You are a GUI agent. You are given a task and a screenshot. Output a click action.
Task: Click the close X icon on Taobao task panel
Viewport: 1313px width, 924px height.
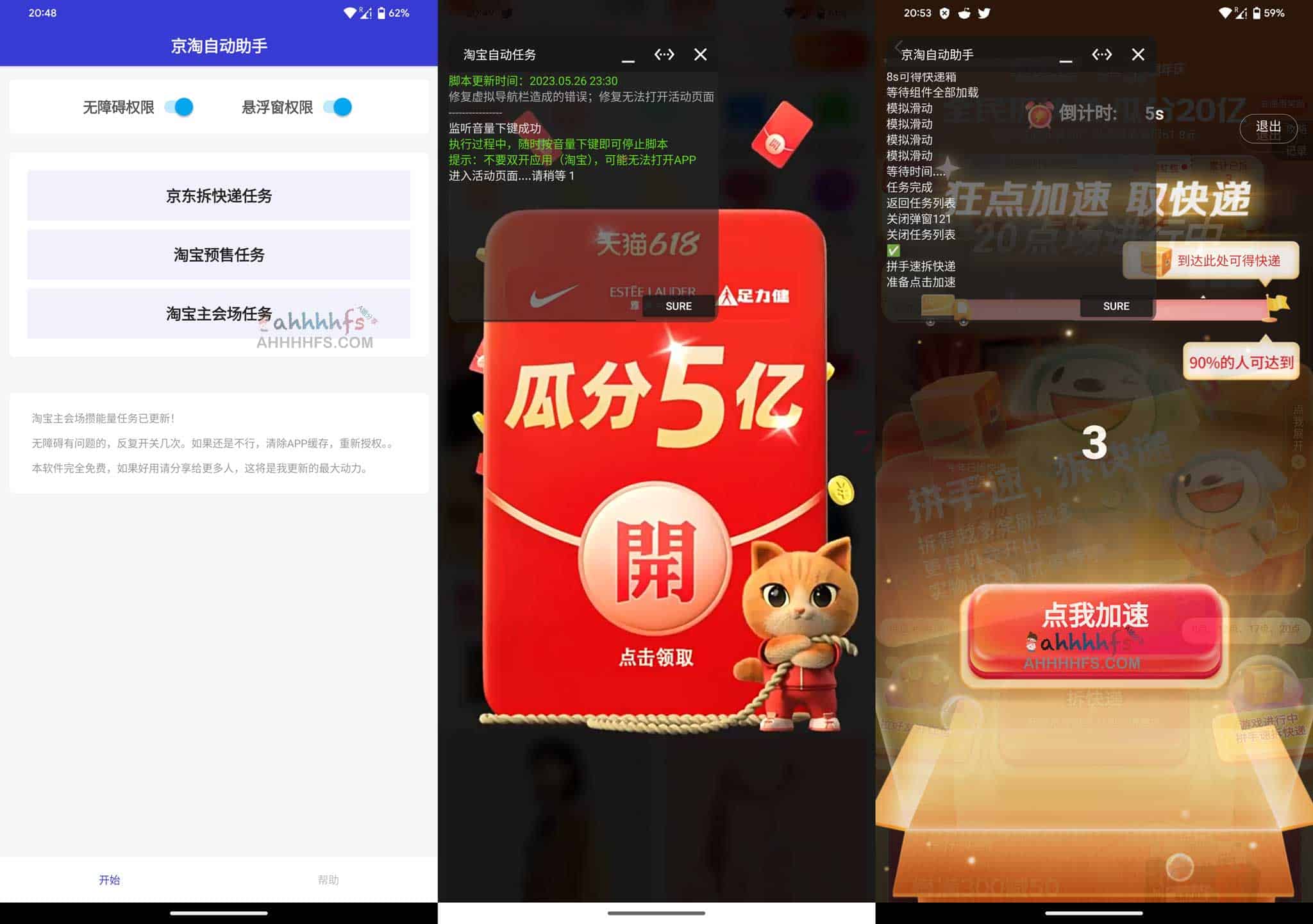point(699,54)
